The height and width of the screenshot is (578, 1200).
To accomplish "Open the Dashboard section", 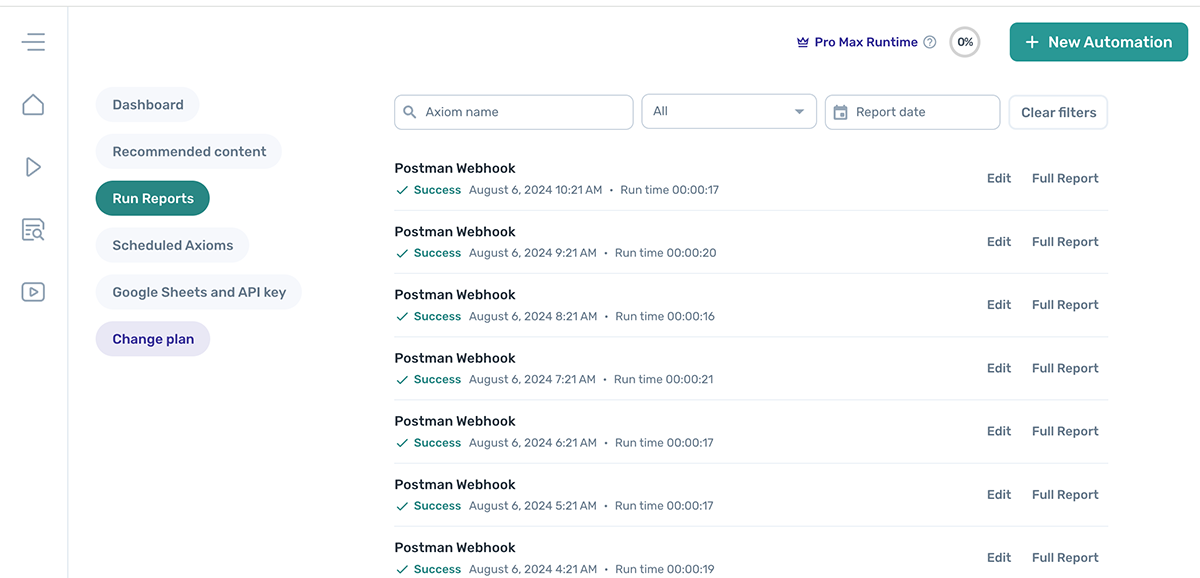I will [x=148, y=105].
